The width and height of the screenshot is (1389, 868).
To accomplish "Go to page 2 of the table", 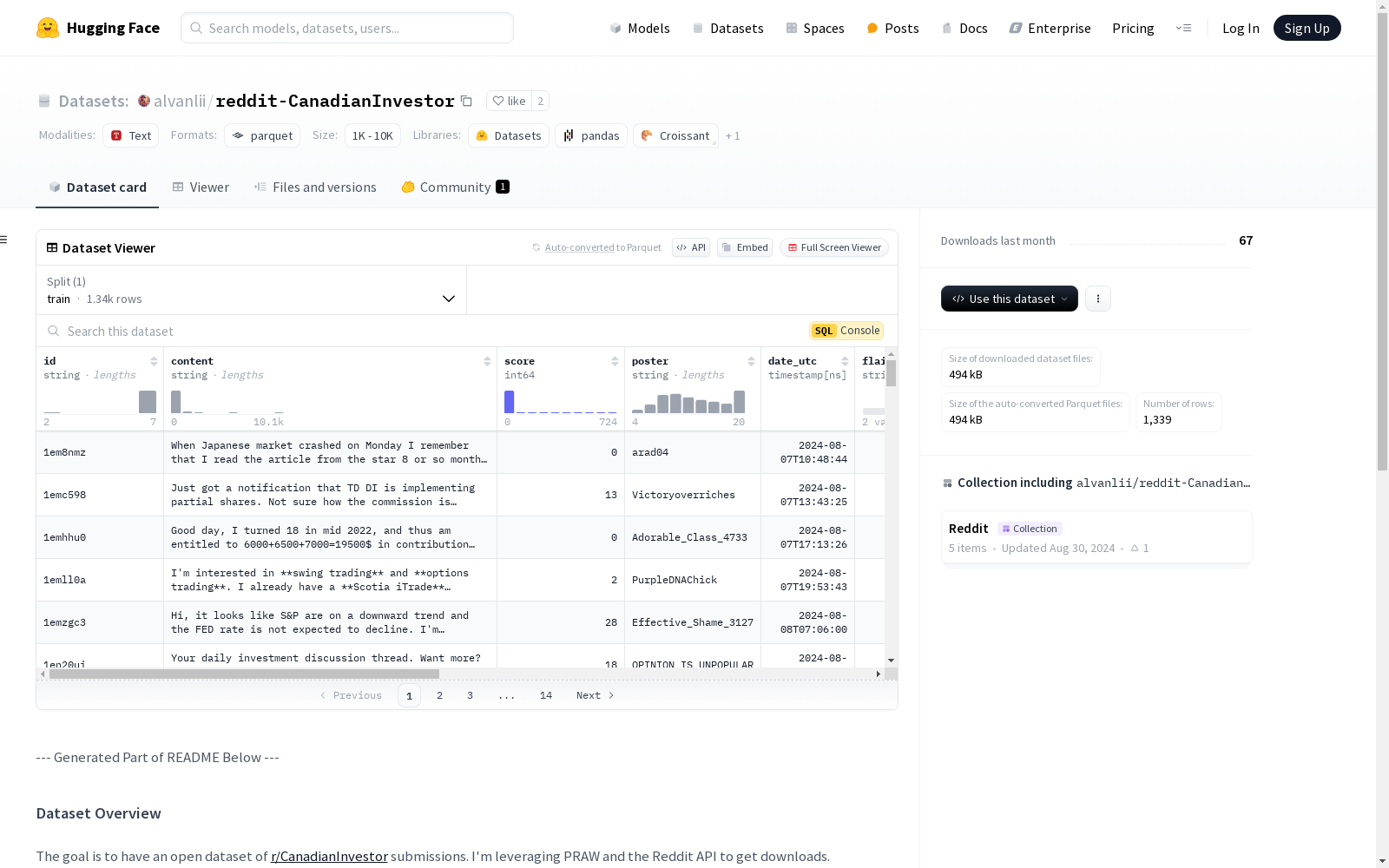I will (x=440, y=695).
